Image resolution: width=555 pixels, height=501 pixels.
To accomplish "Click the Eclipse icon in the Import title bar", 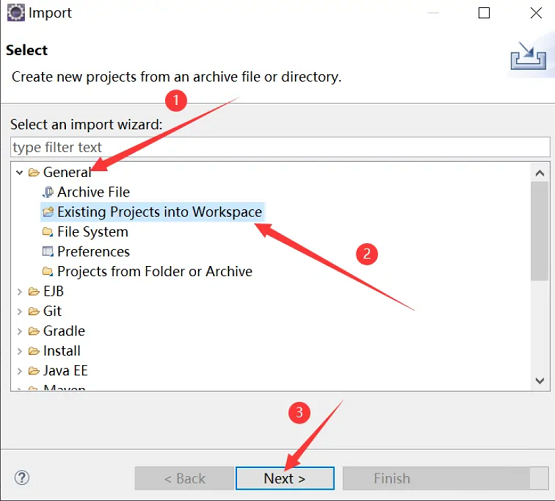I will [x=16, y=13].
